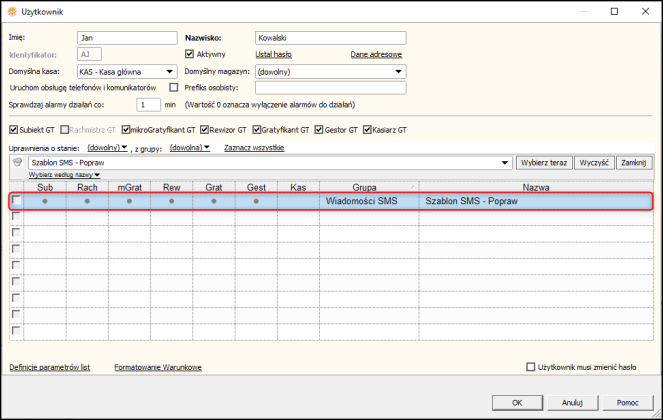Screen dimensions: 663x420
Task: Click the Sub column header
Action: (45, 187)
